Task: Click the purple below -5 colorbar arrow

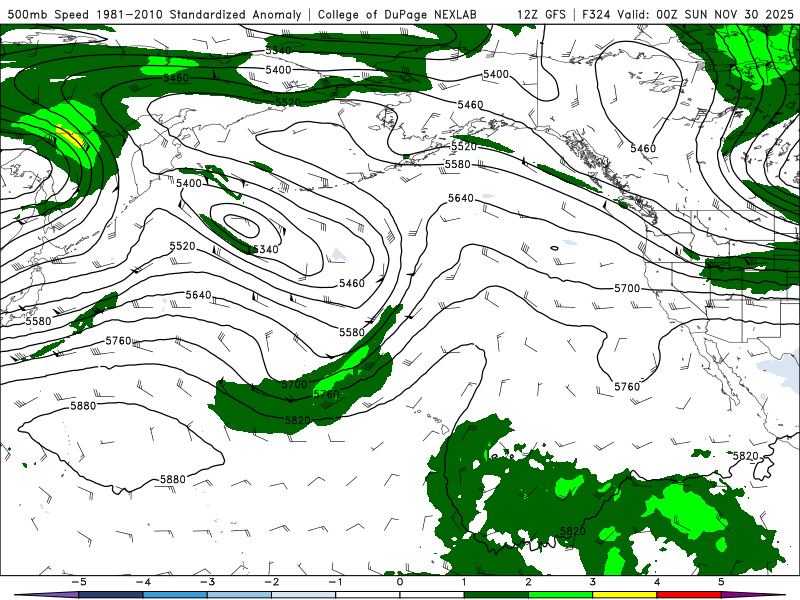Action: 46,595
